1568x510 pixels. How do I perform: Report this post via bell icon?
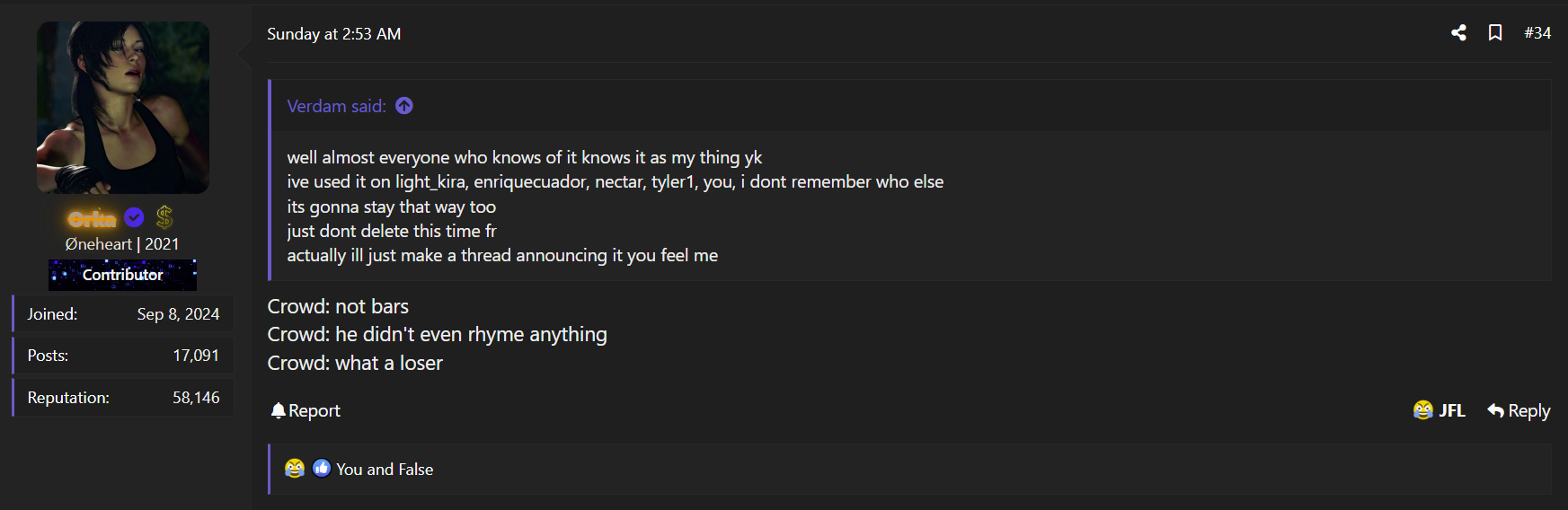306,410
